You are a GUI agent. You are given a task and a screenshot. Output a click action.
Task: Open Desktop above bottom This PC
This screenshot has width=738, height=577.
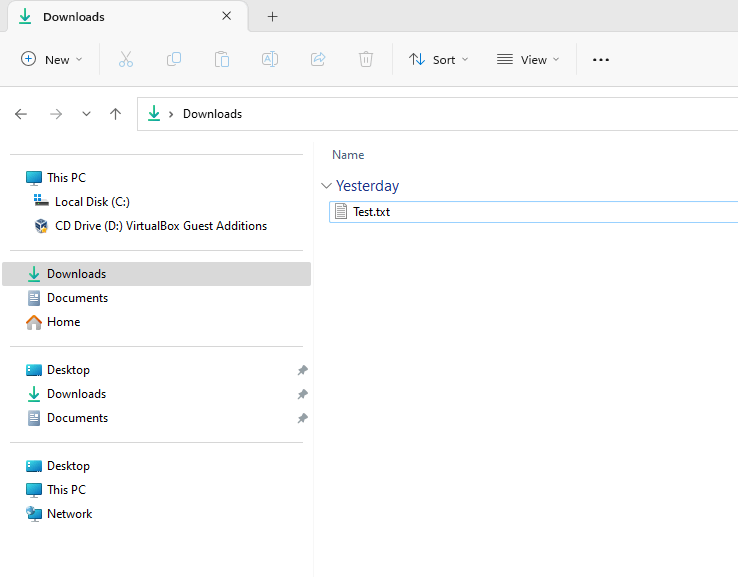tap(68, 466)
